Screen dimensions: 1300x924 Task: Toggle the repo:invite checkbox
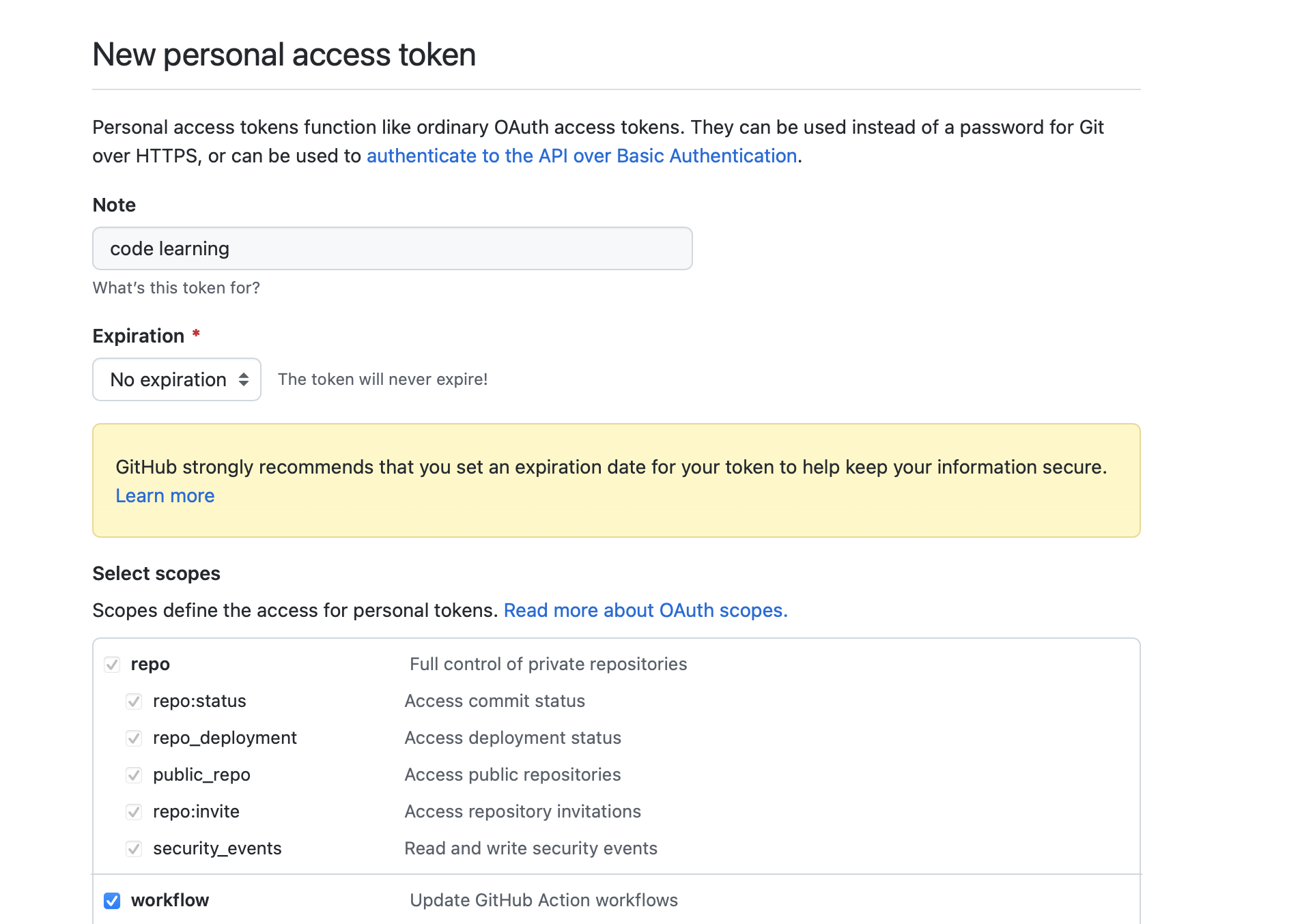[134, 811]
